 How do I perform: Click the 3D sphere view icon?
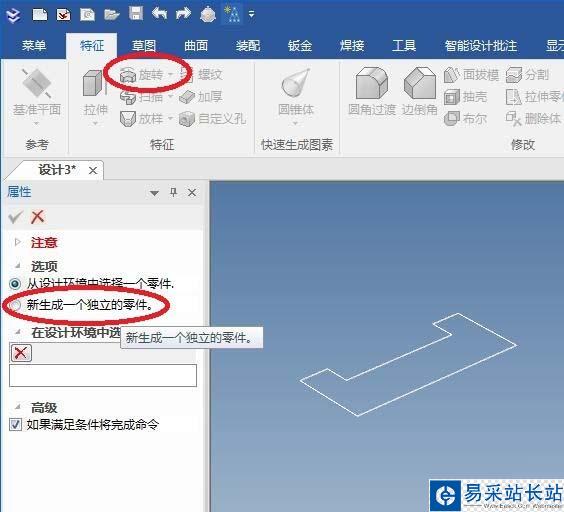(208, 14)
